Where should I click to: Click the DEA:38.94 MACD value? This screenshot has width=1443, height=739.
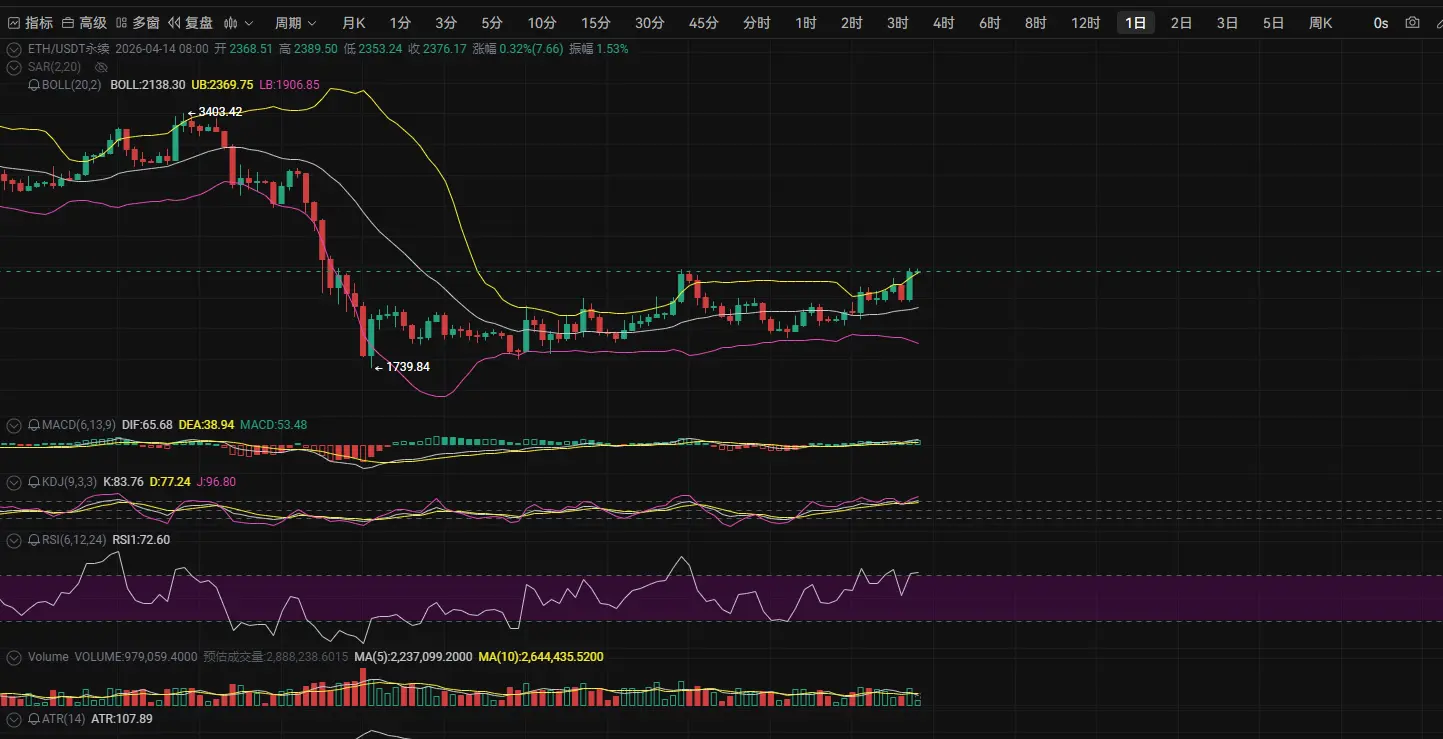[206, 425]
